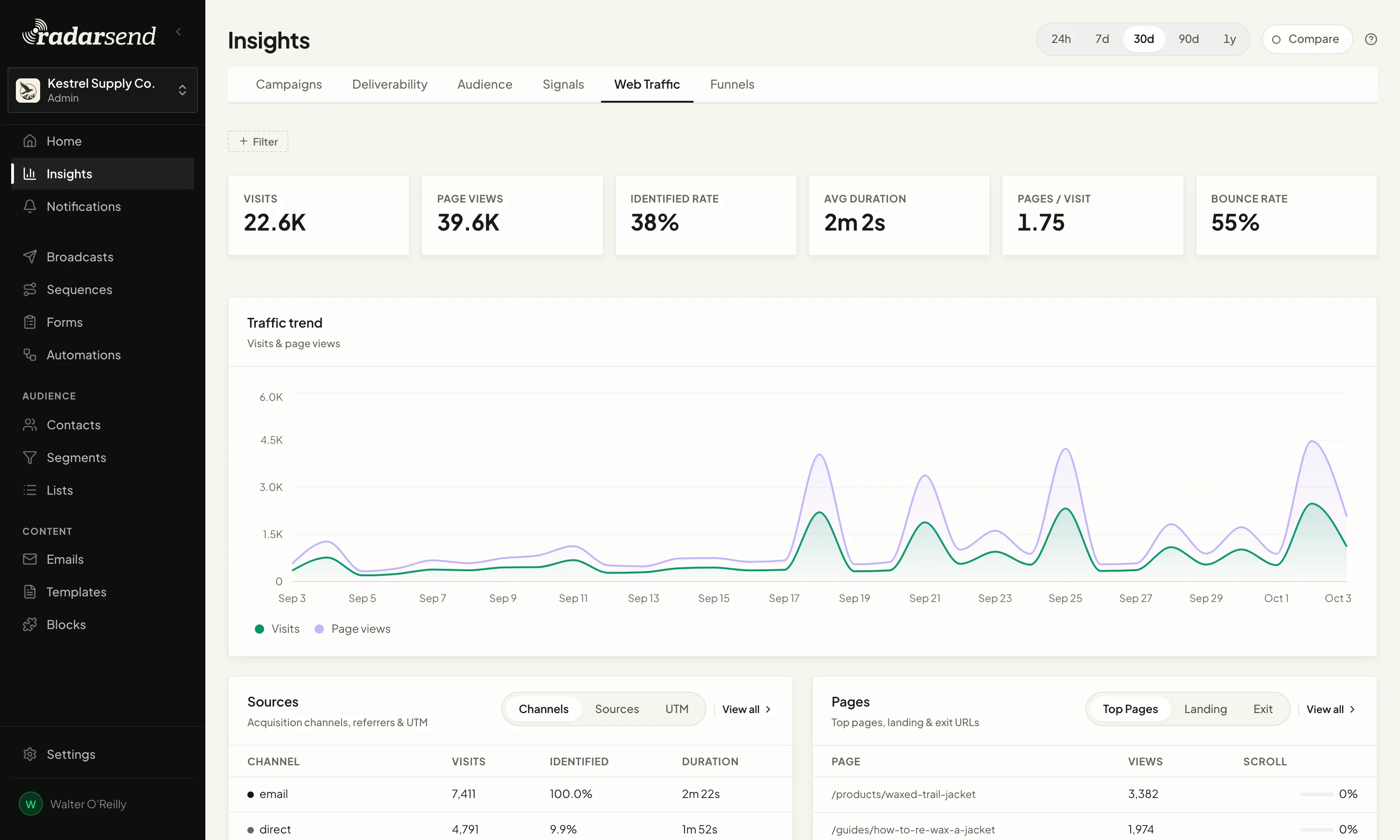This screenshot has width=1400, height=840.
Task: Open the /products/waxed-trail-jacket page row
Action: [x=1094, y=794]
